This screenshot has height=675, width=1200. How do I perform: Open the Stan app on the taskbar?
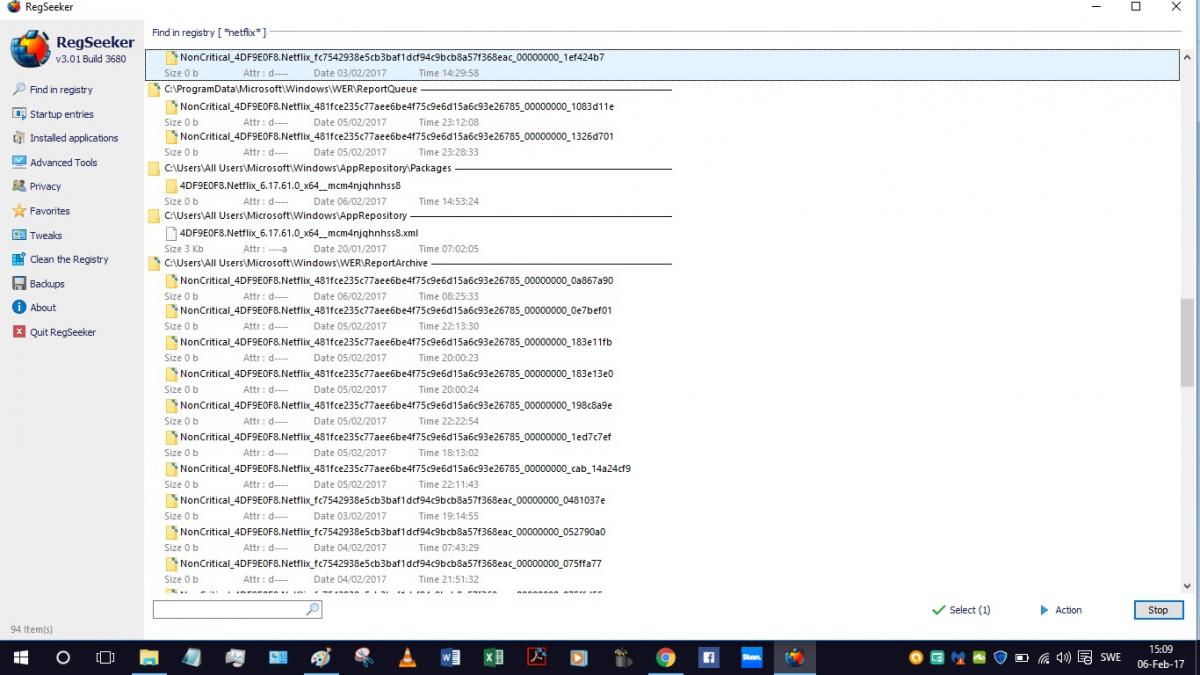pos(751,657)
